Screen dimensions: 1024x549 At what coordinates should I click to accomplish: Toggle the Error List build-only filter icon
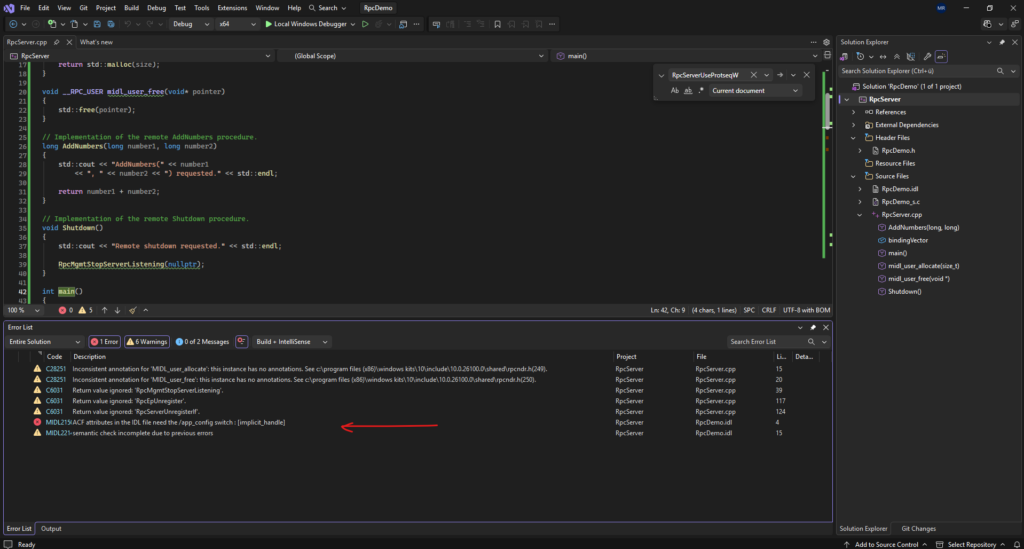coord(242,341)
